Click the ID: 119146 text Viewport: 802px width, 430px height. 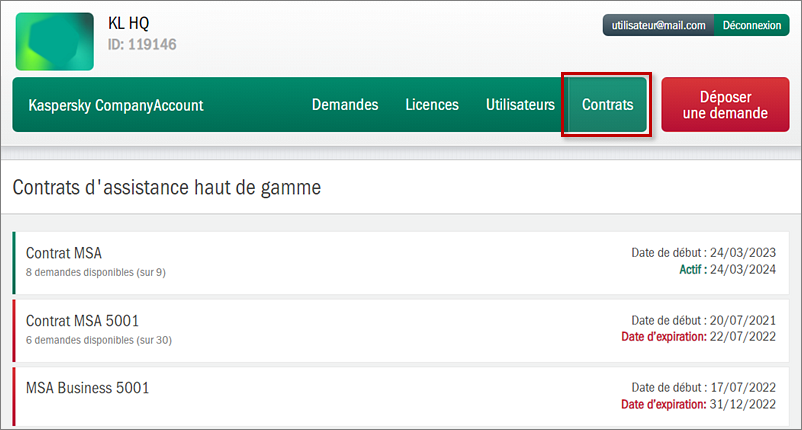tap(142, 44)
